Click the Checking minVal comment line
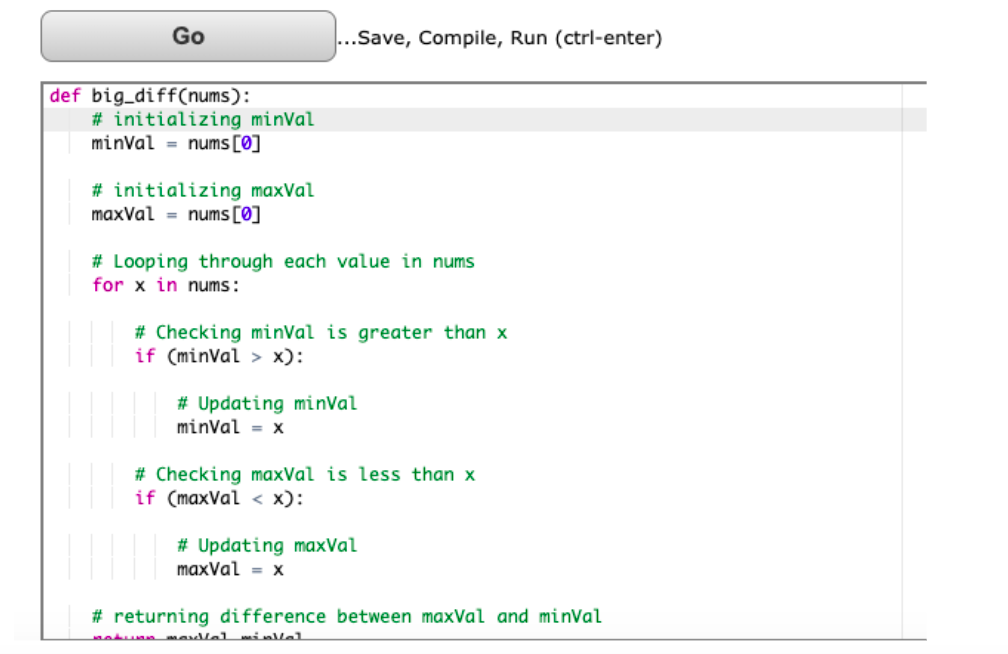Screen dimensions: 1008x654 pyautogui.click(x=319, y=332)
